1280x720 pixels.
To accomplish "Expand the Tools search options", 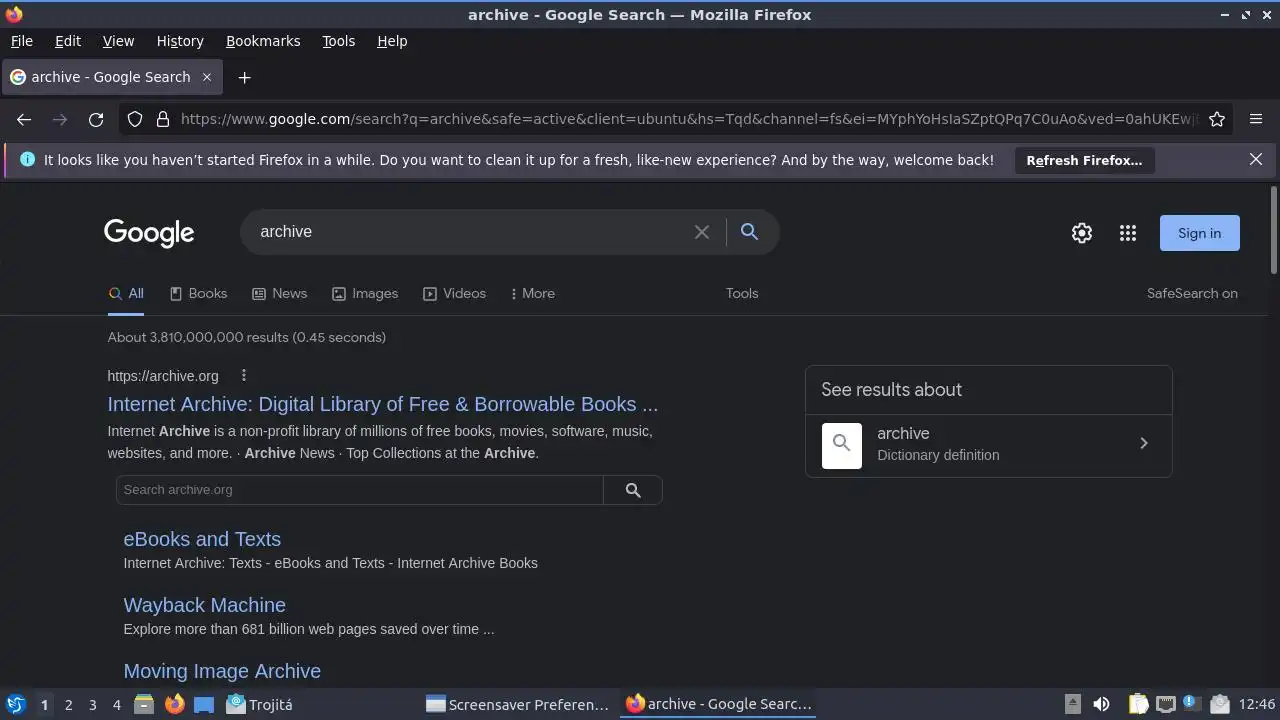I will [x=742, y=293].
